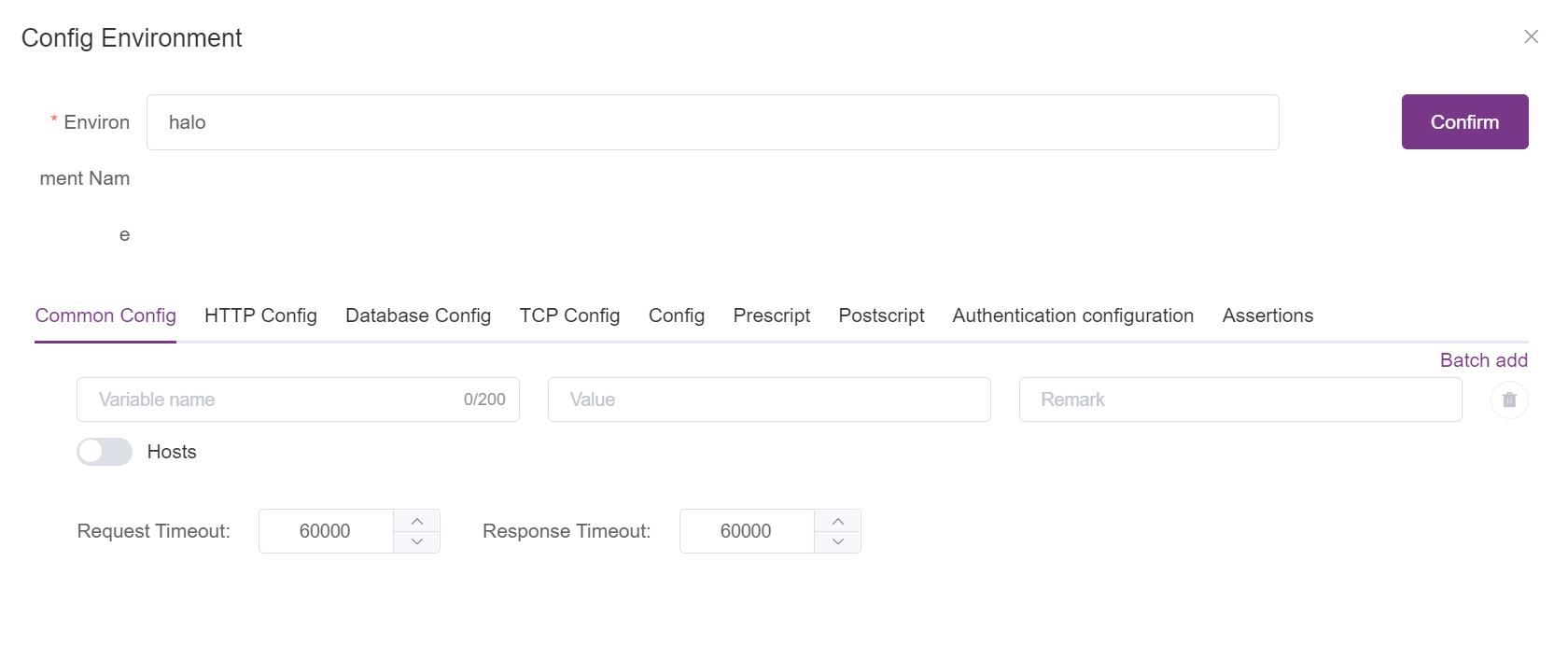Image resolution: width=1568 pixels, height=659 pixels.
Task: Increase Response Timeout with up arrow
Action: (x=837, y=520)
